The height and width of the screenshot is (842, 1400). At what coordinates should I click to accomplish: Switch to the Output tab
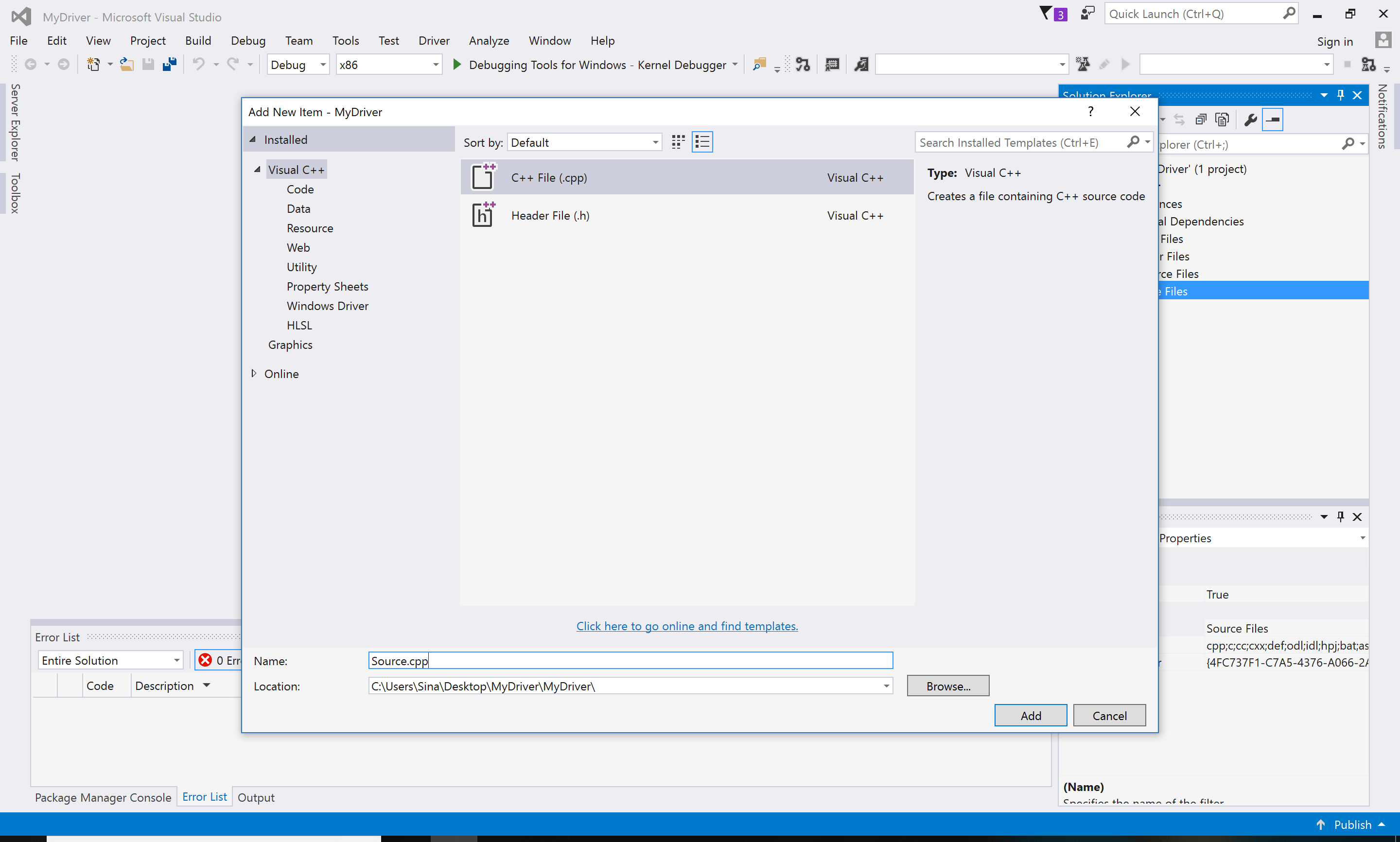pyautogui.click(x=255, y=797)
